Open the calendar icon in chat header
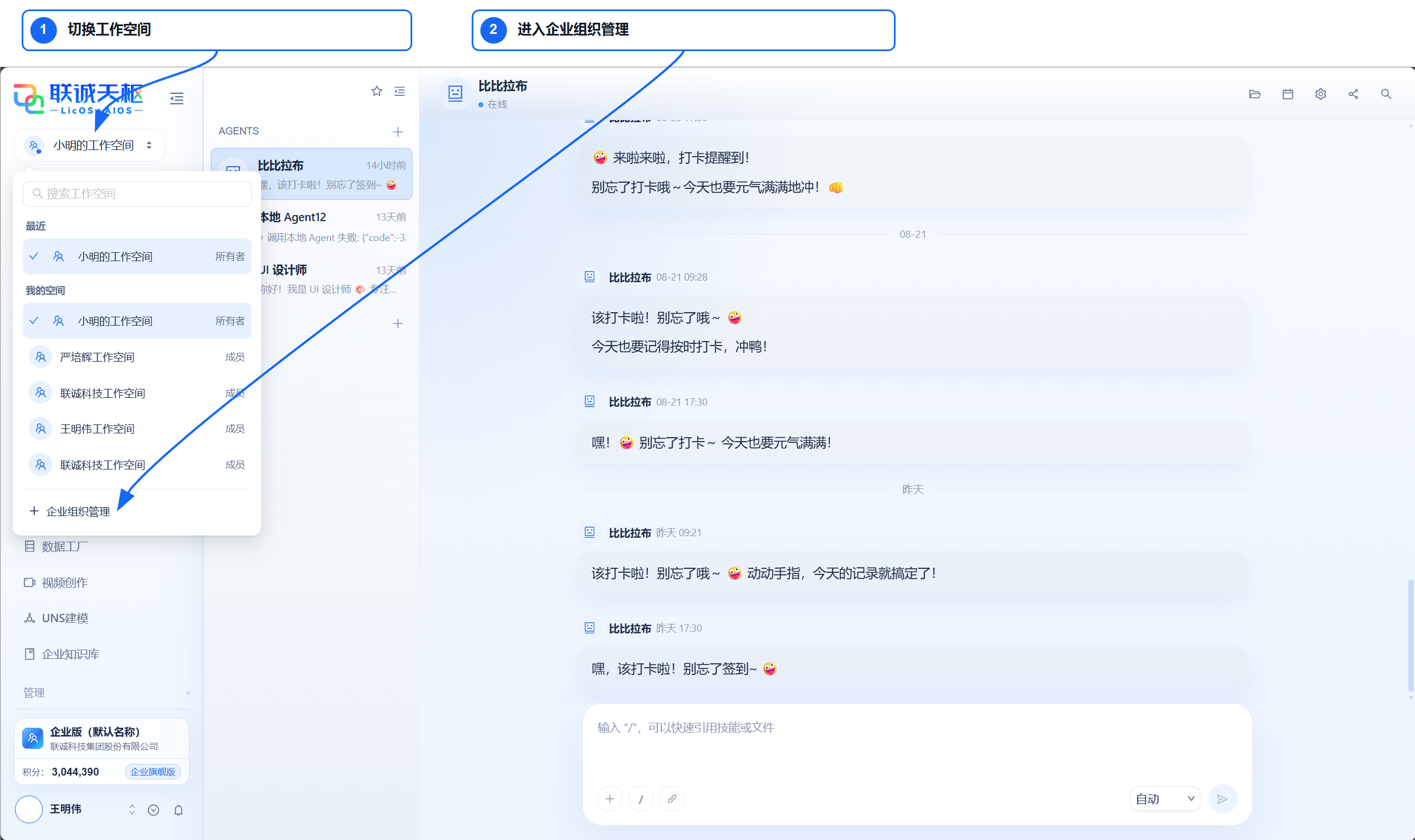This screenshot has width=1415, height=840. [x=1288, y=94]
